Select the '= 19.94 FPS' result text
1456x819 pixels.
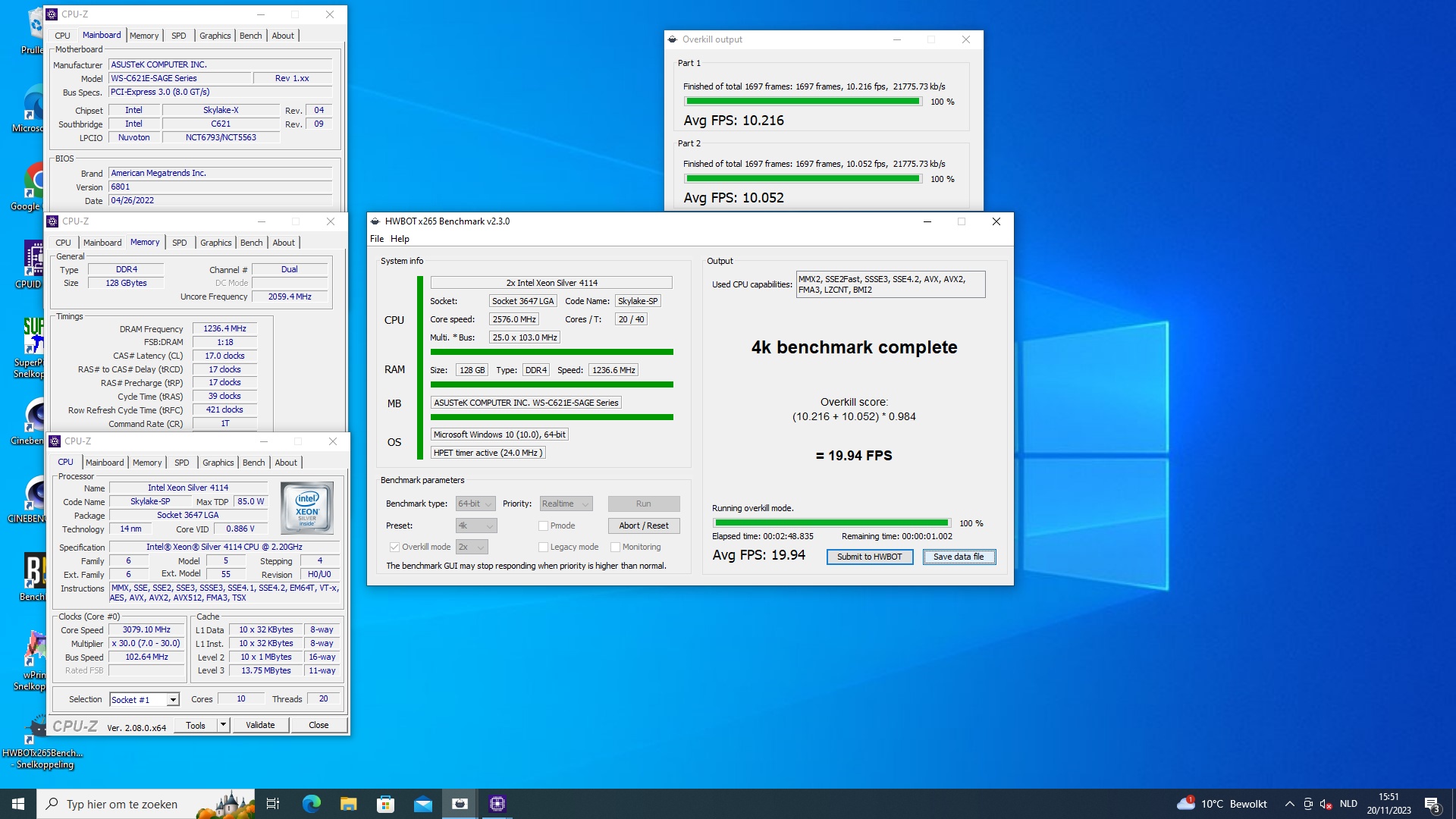(x=854, y=456)
